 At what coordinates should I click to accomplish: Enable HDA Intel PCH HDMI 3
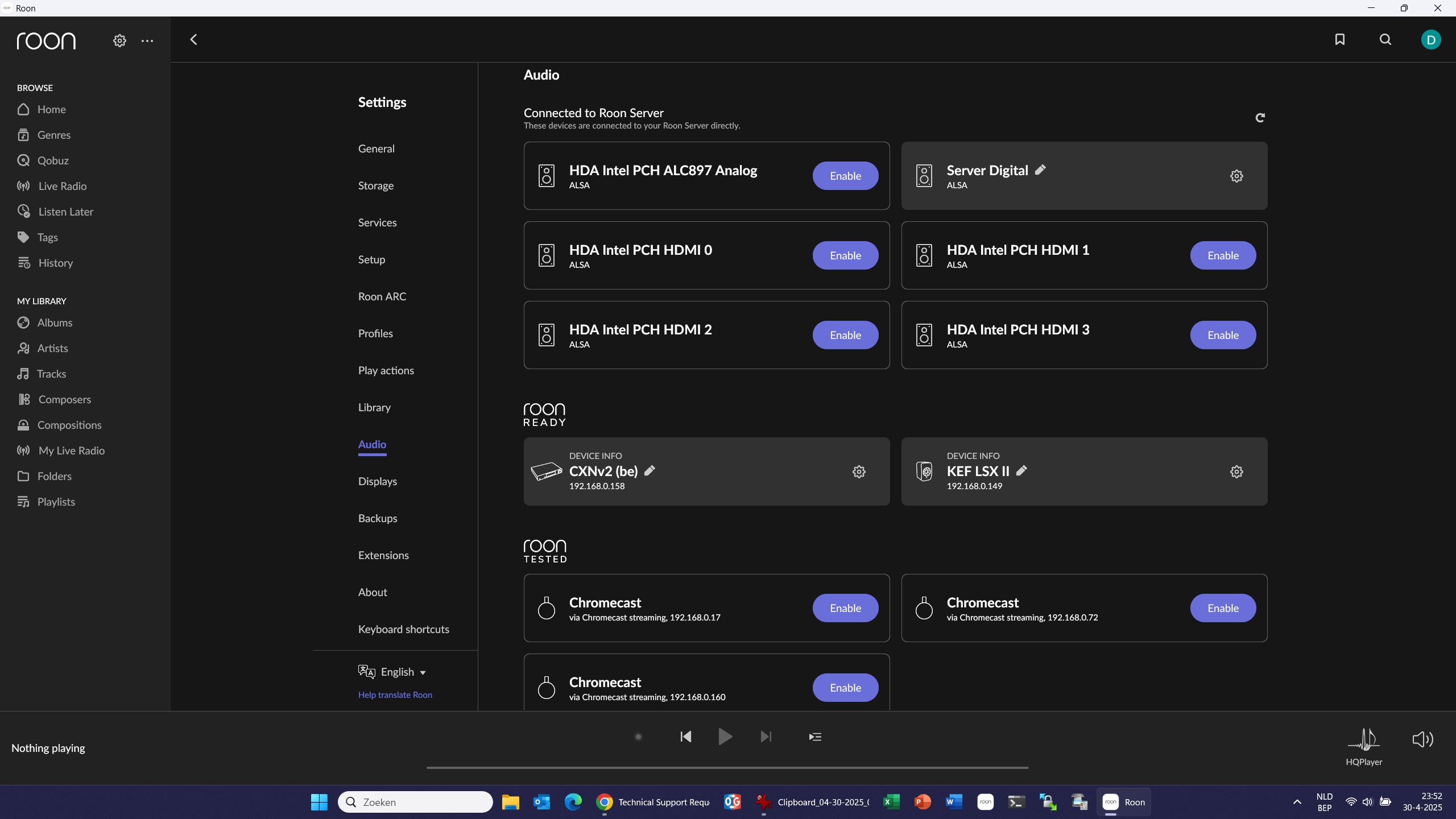tap(1223, 335)
